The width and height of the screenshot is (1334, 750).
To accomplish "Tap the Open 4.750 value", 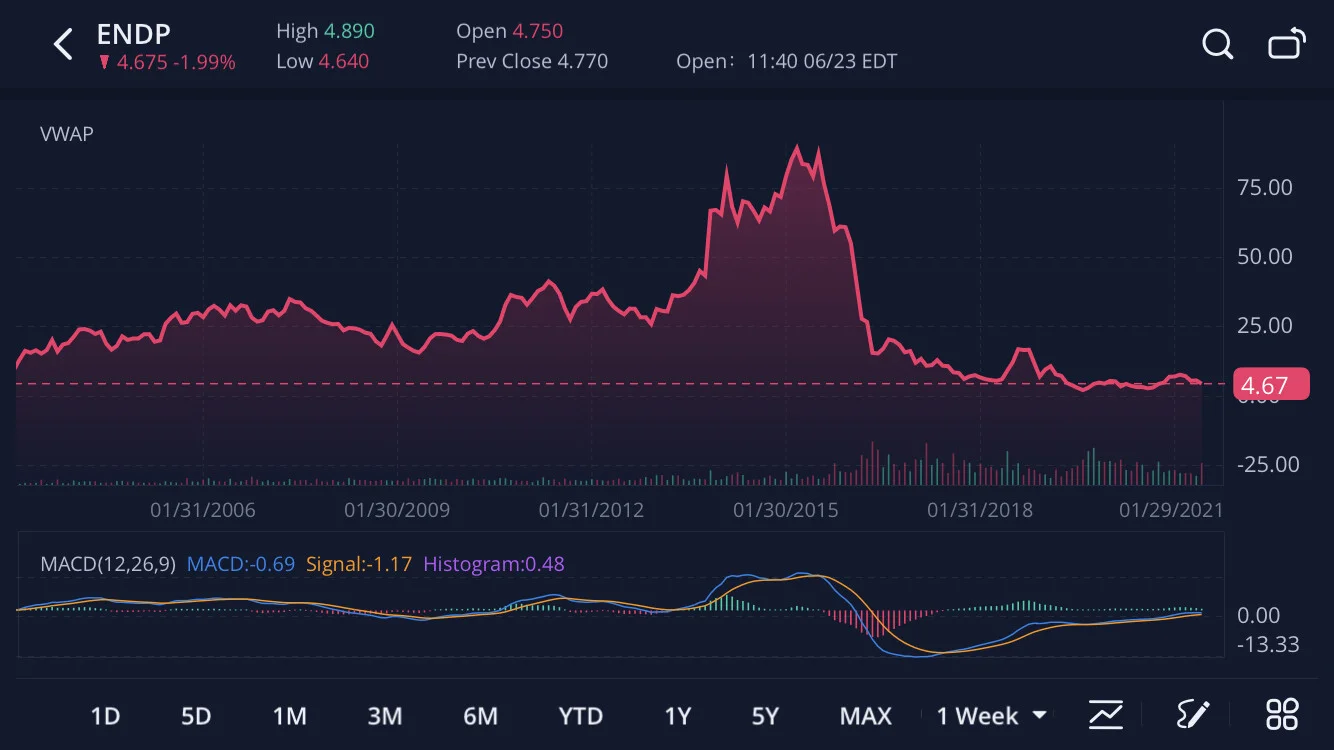I will coord(510,31).
